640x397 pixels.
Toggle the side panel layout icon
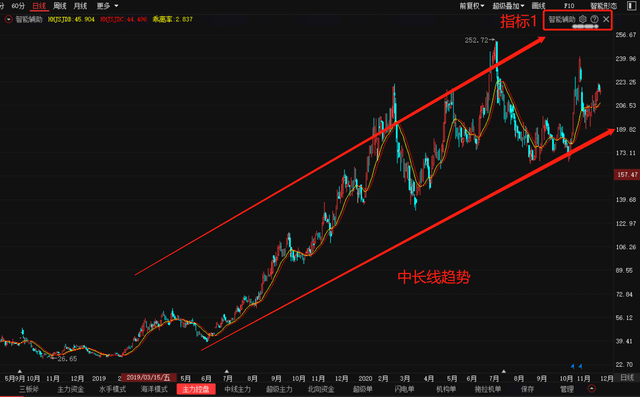[631, 6]
